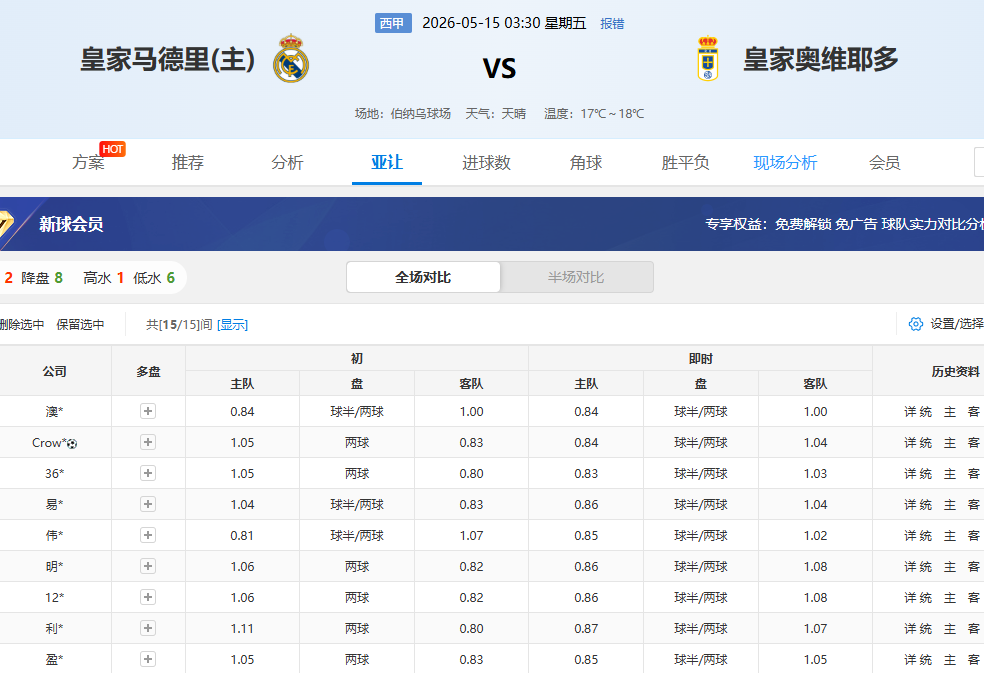Click the 明* company name
This screenshot has height=673, width=984.
[x=55, y=566]
